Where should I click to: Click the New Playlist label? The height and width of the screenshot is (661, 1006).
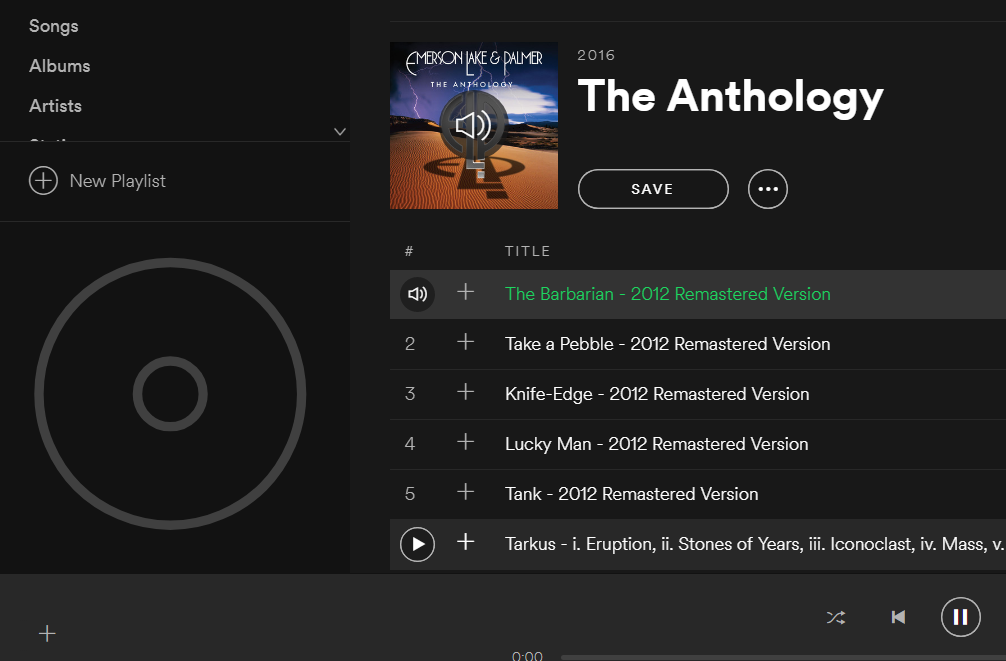[x=117, y=181]
